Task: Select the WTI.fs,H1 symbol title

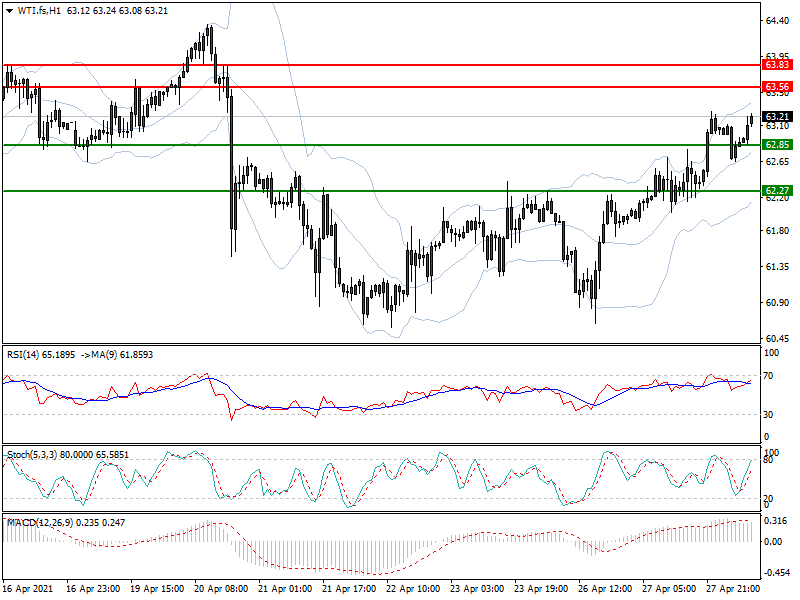Action: 39,11
